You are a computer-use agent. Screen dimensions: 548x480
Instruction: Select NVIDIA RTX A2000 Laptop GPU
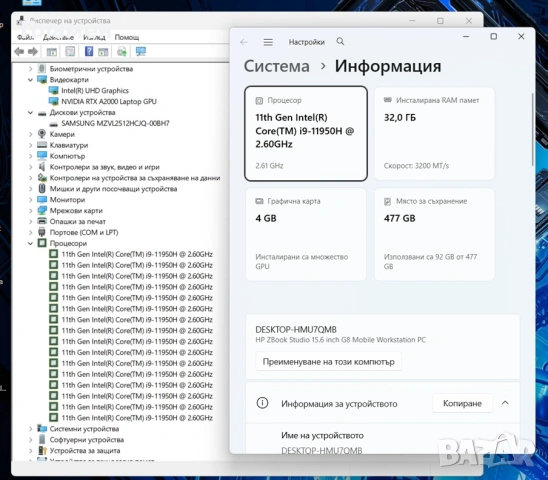(x=109, y=101)
